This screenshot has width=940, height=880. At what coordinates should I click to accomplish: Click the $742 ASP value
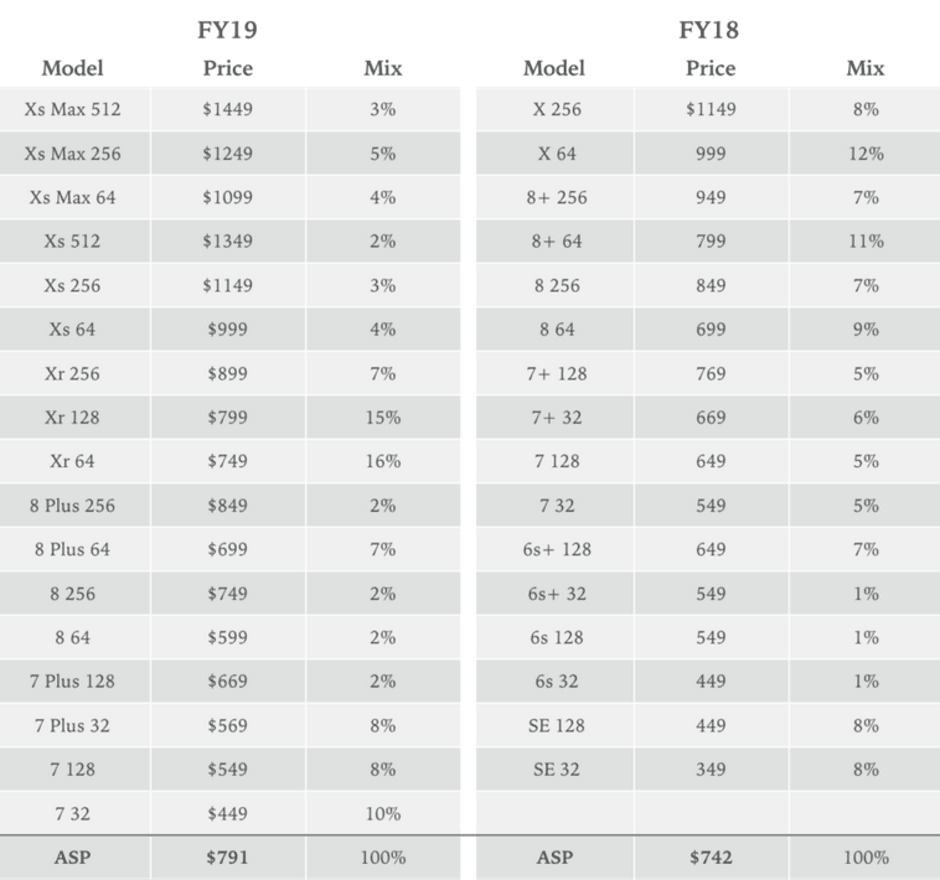710,857
